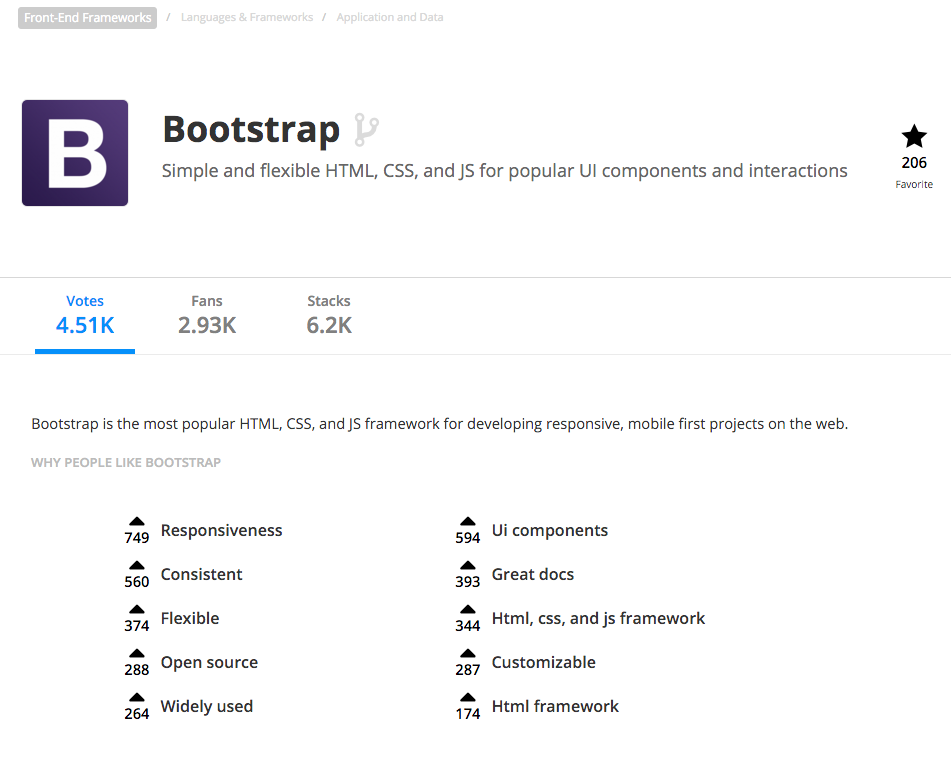This screenshot has width=951, height=760.
Task: Click the Responsiveness reason text
Action: tap(221, 530)
